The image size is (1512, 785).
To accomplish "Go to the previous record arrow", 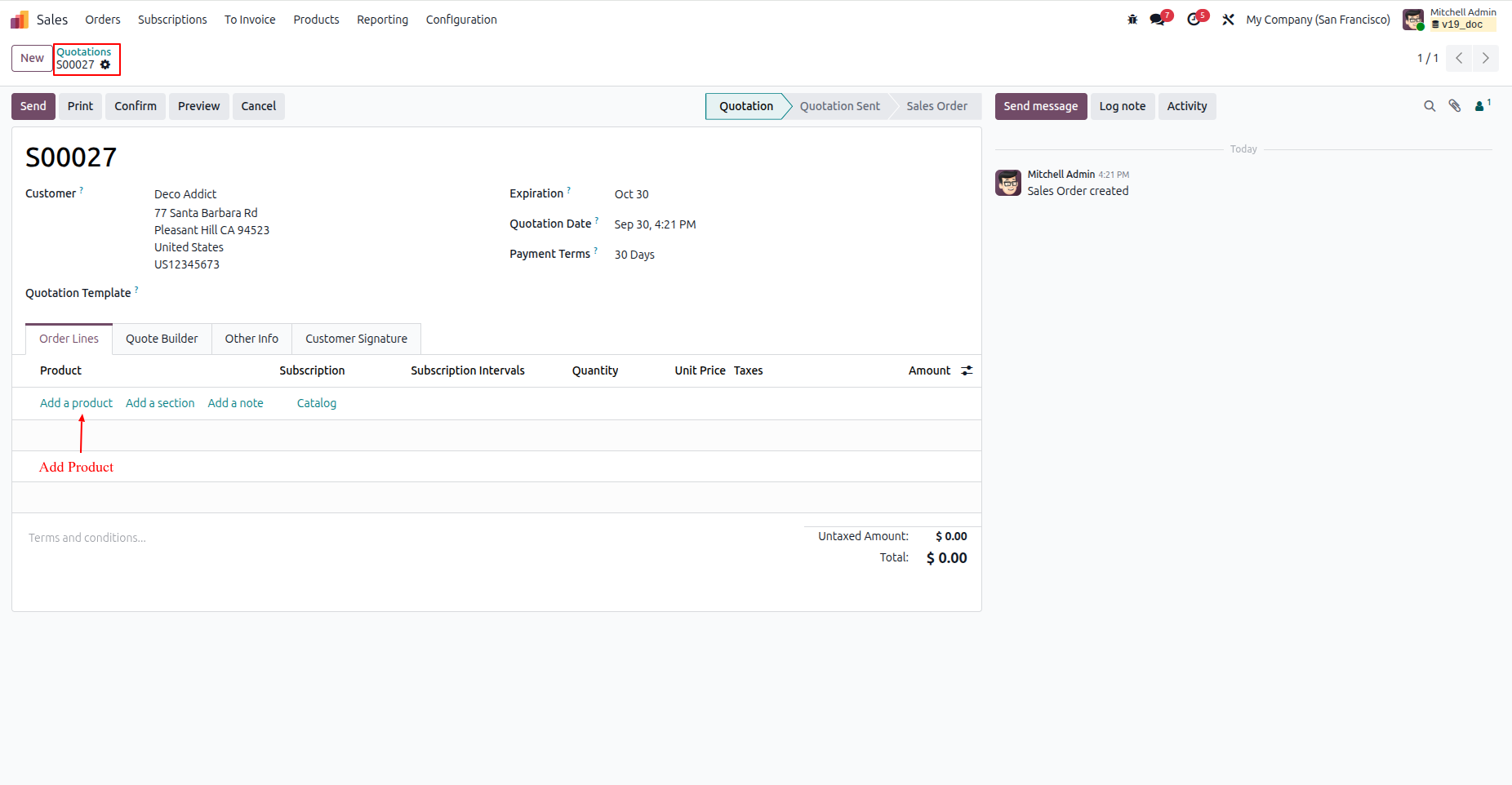I will 1459,58.
